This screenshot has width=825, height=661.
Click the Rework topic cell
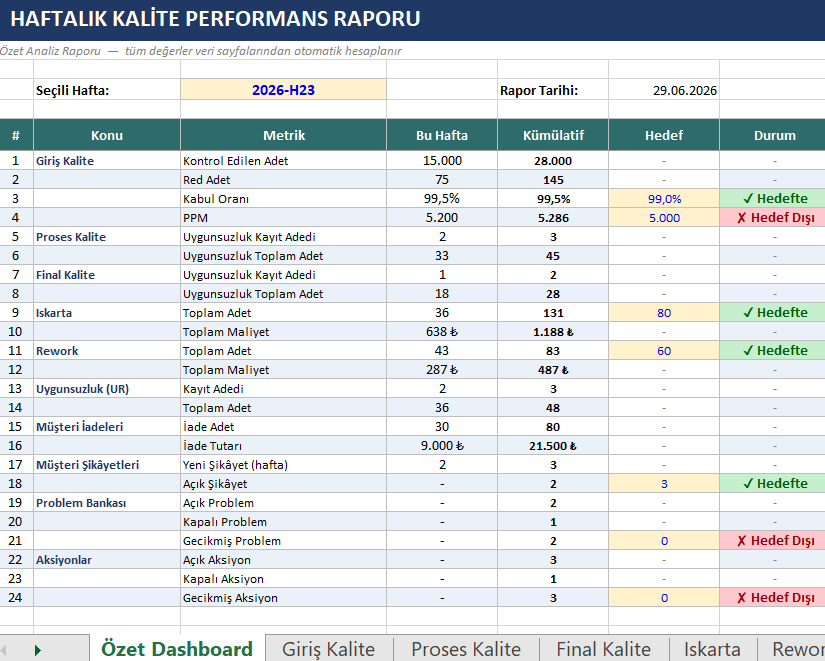coord(107,350)
